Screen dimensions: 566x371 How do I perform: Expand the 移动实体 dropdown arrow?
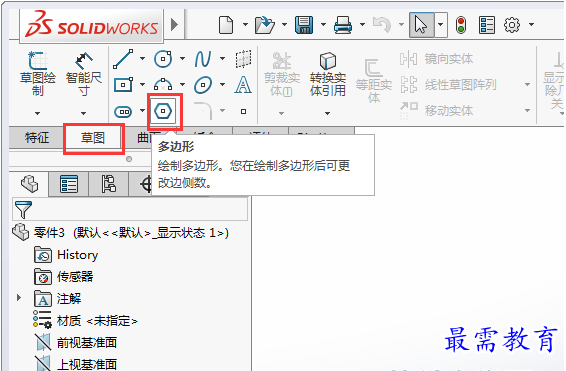(x=527, y=110)
